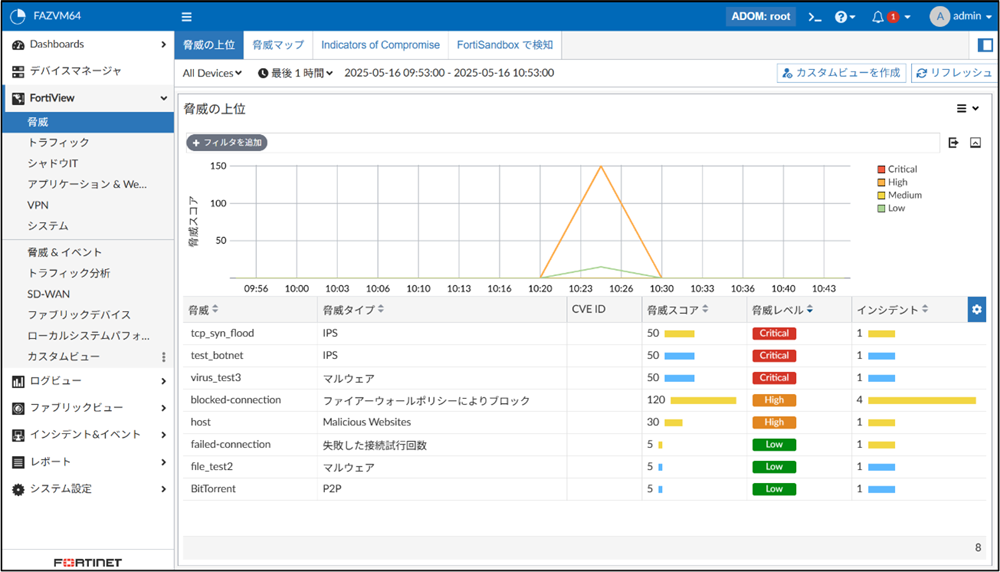Toggle the hamburger sidebar menu icon
Viewport: 1000px width, 572px height.
pyautogui.click(x=186, y=17)
